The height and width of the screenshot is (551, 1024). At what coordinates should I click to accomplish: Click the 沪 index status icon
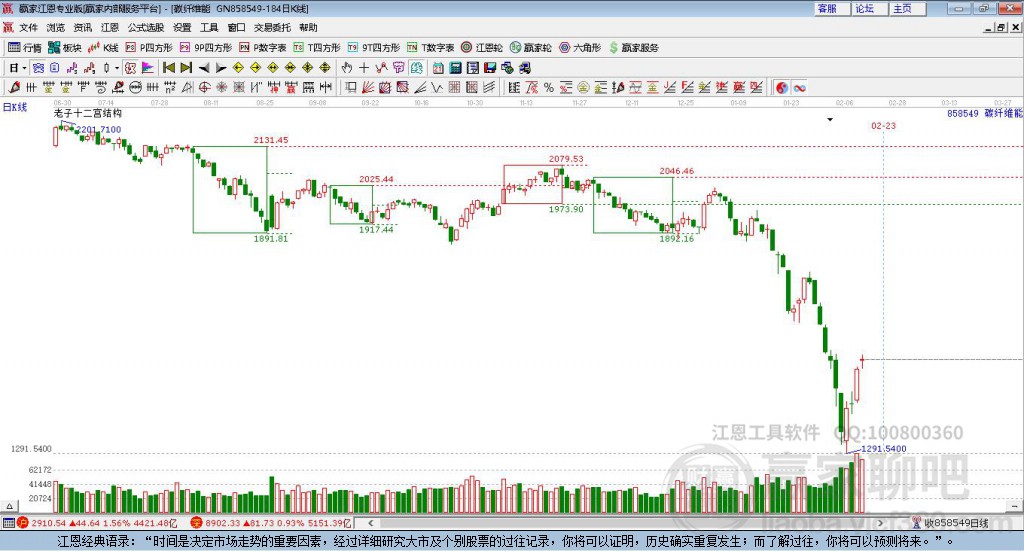(23, 523)
